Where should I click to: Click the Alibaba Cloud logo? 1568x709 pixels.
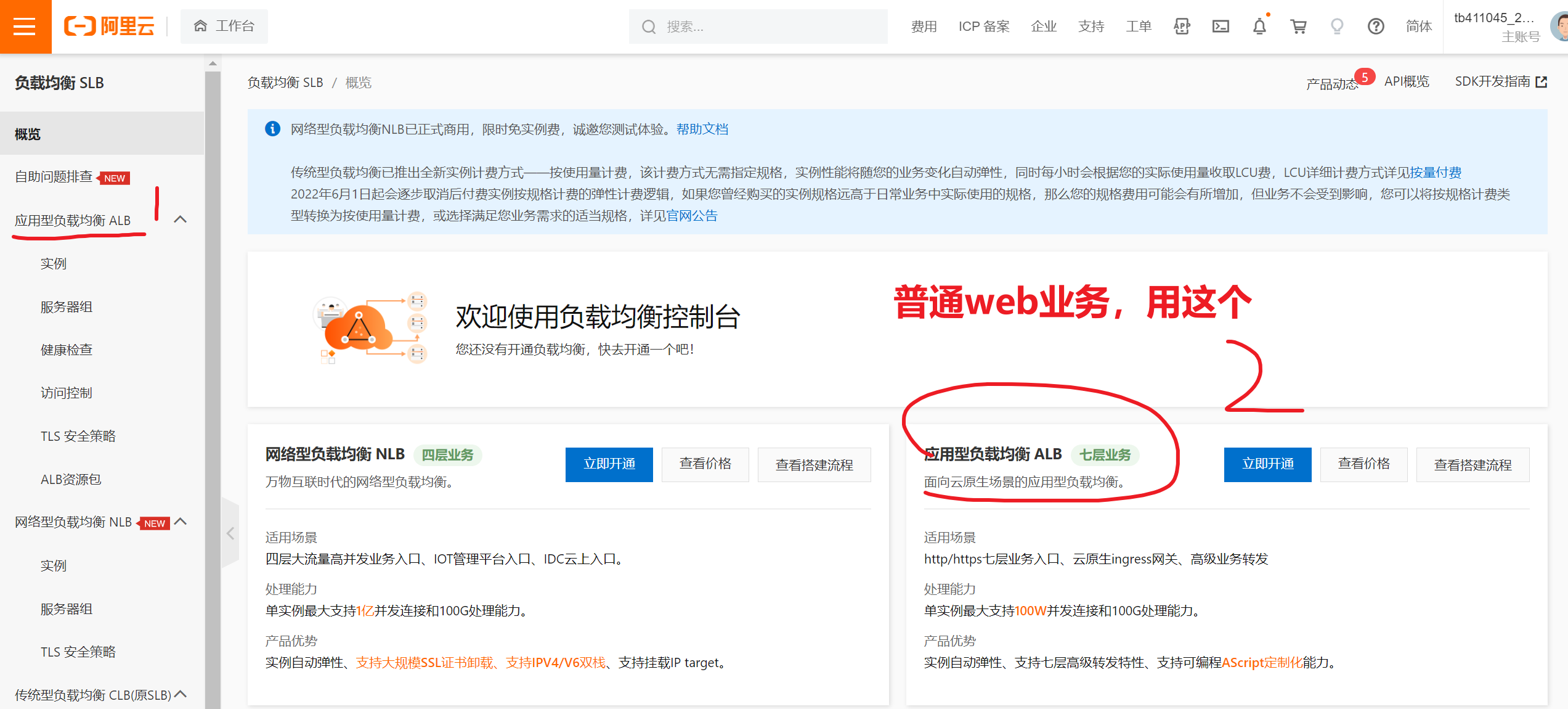click(109, 27)
